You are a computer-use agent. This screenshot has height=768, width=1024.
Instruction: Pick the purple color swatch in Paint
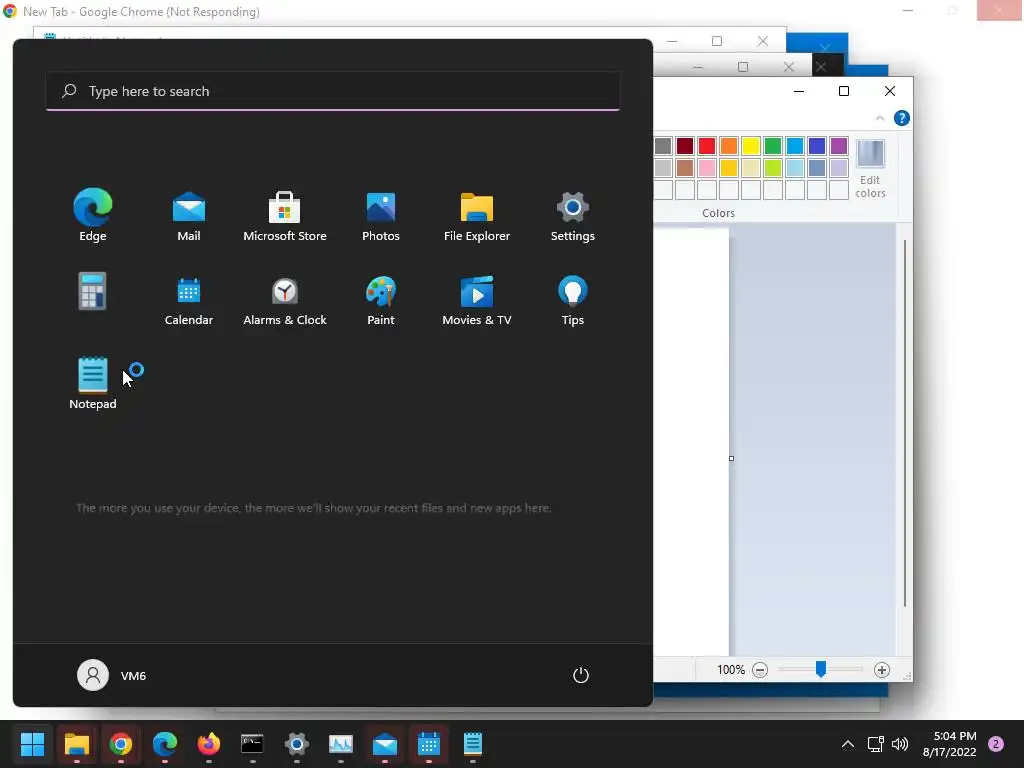839,146
